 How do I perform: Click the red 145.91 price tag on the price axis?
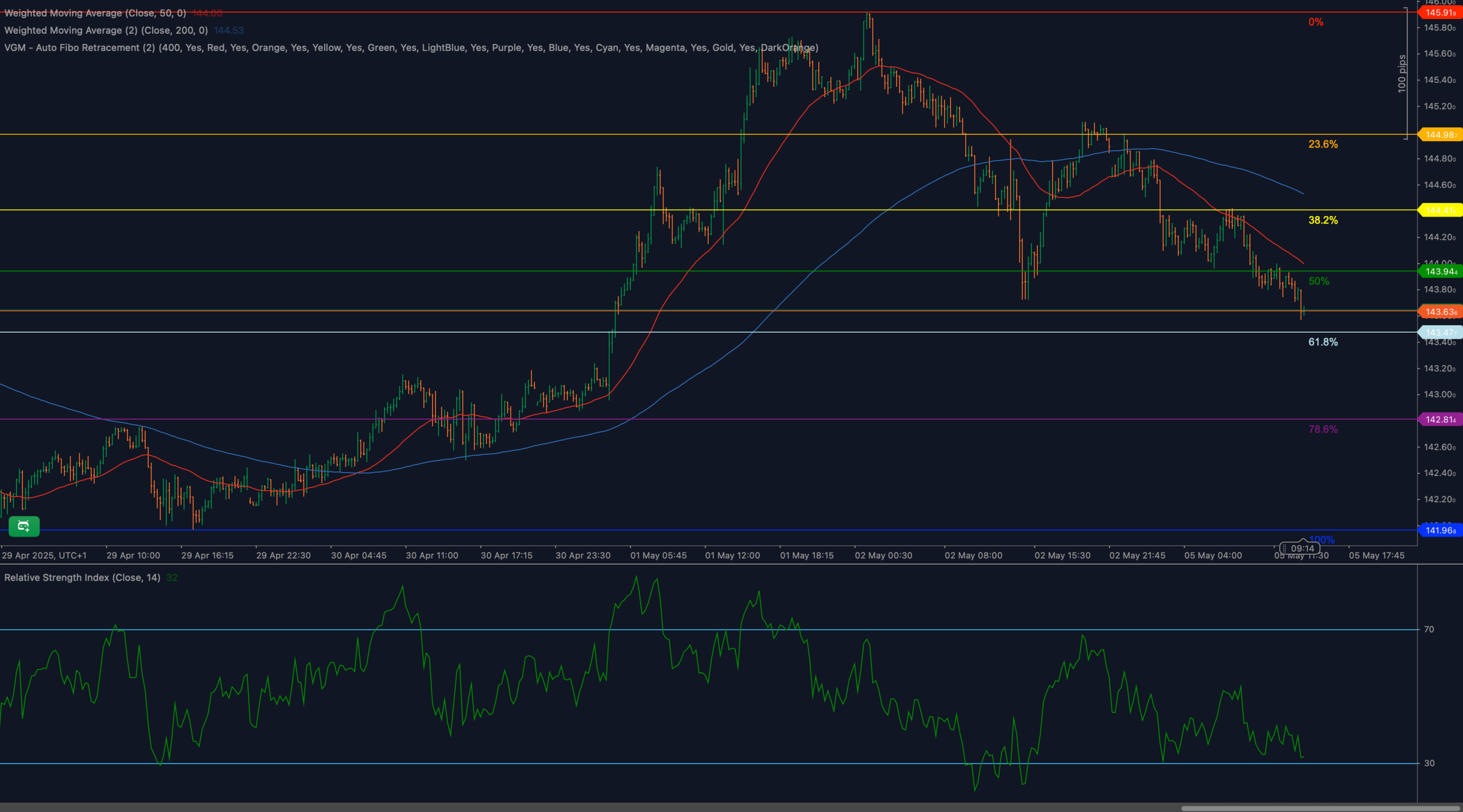pyautogui.click(x=1440, y=13)
